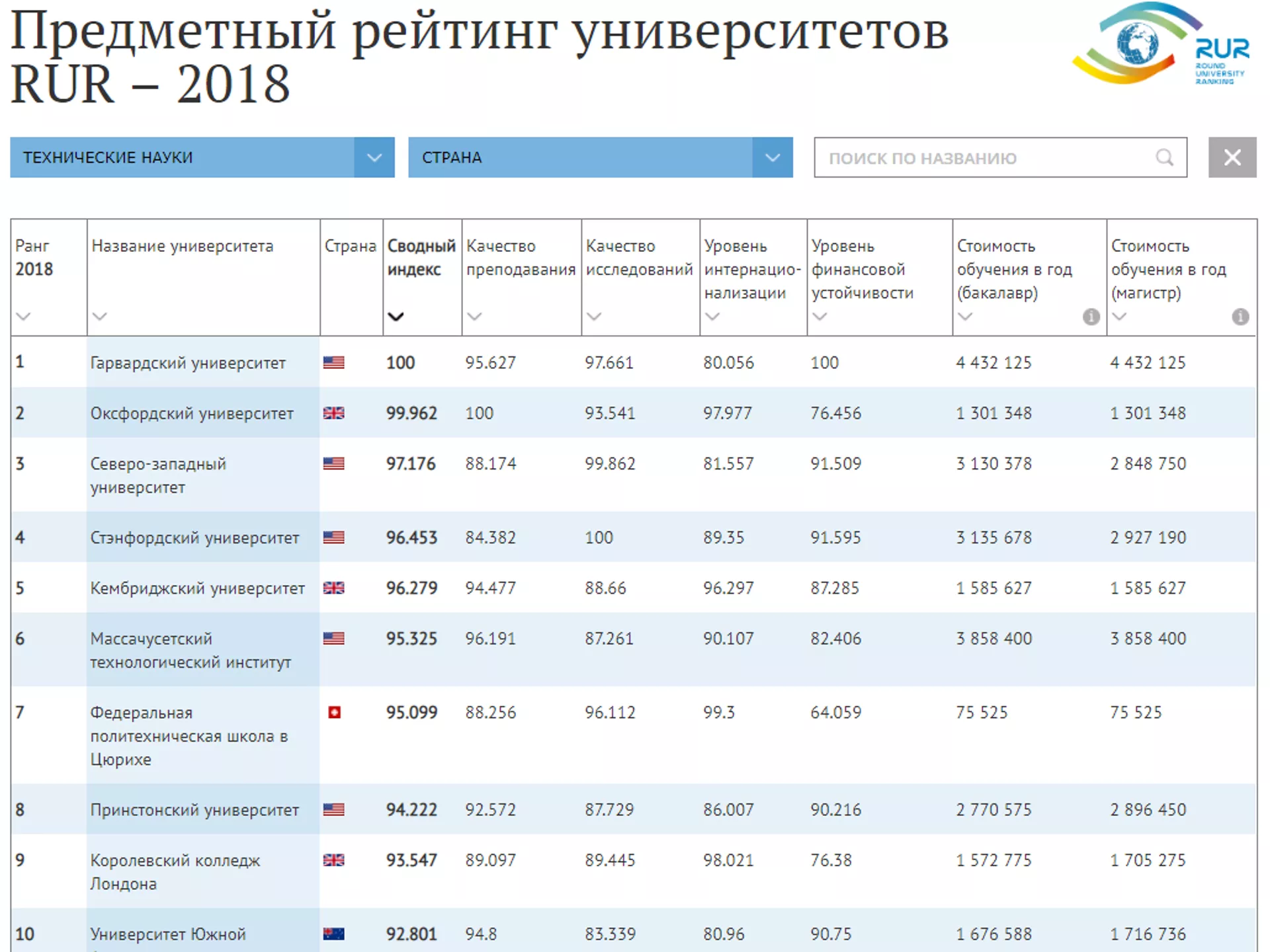This screenshot has height=952, width=1270.
Task: Click US flag in Принстонский row
Action: coord(333,809)
